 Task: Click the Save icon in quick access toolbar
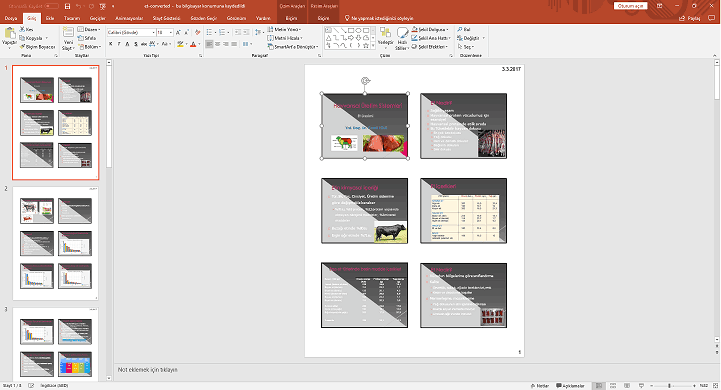68,6
